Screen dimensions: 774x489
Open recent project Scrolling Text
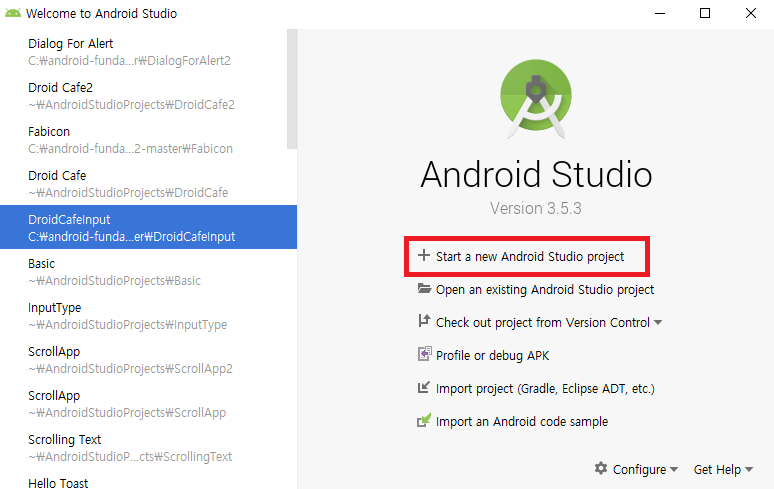click(148, 447)
